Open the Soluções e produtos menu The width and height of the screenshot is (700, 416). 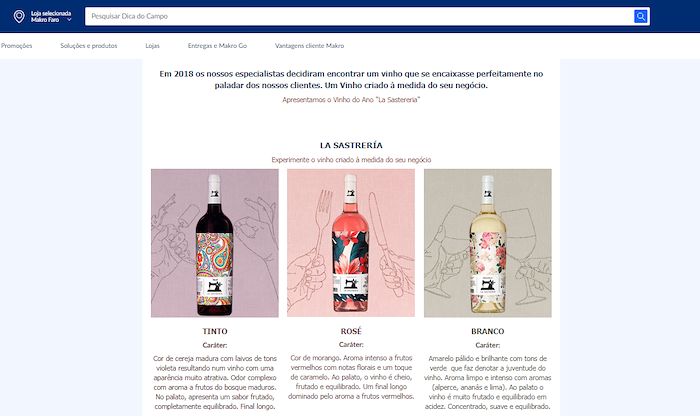pyautogui.click(x=89, y=46)
